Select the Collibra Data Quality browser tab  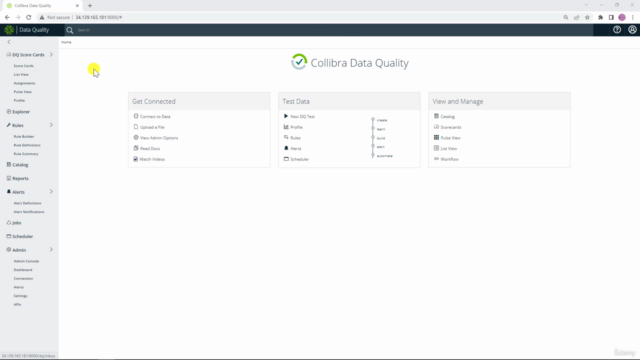click(x=43, y=6)
